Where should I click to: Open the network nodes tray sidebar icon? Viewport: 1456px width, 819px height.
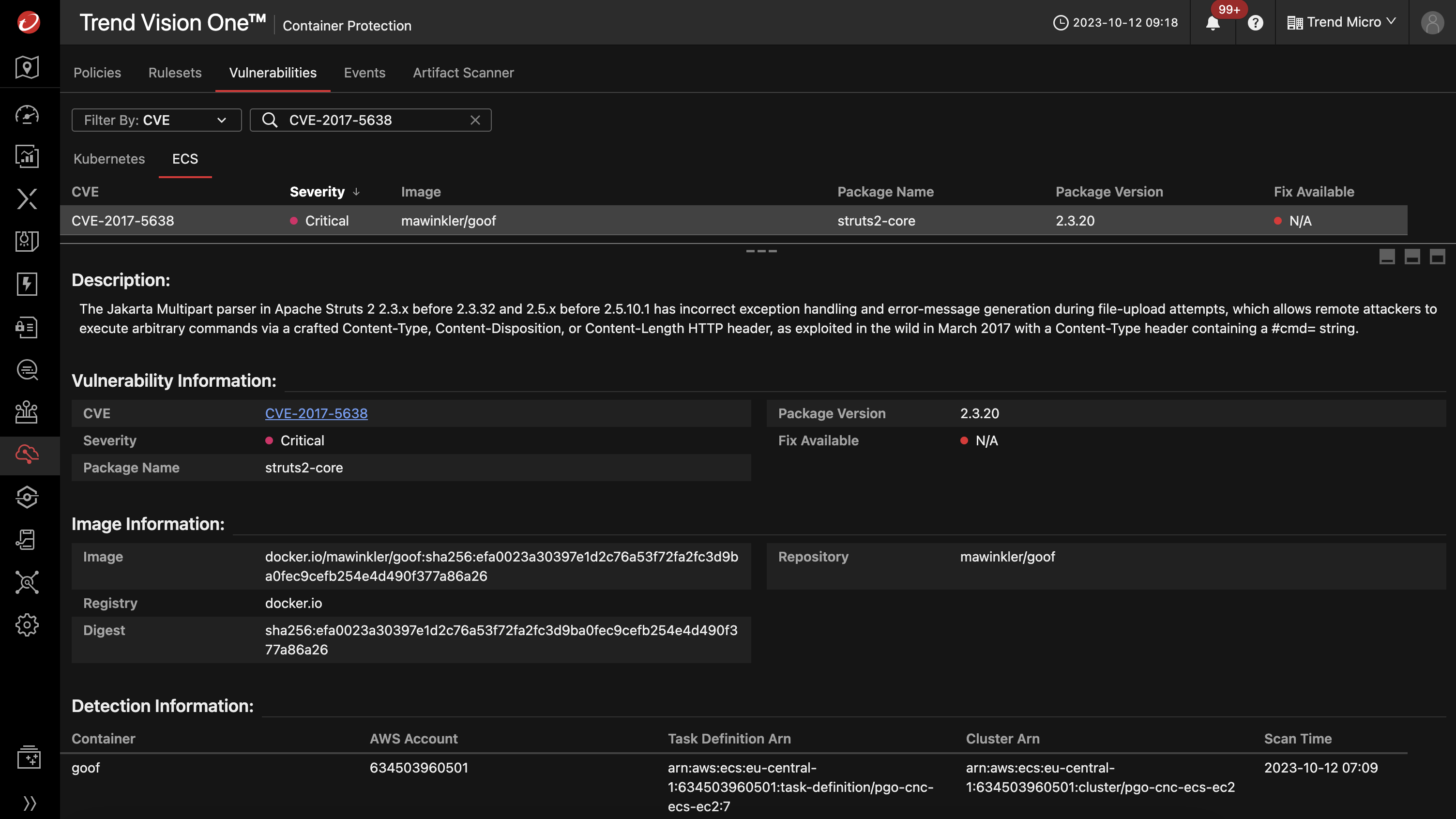(x=27, y=412)
